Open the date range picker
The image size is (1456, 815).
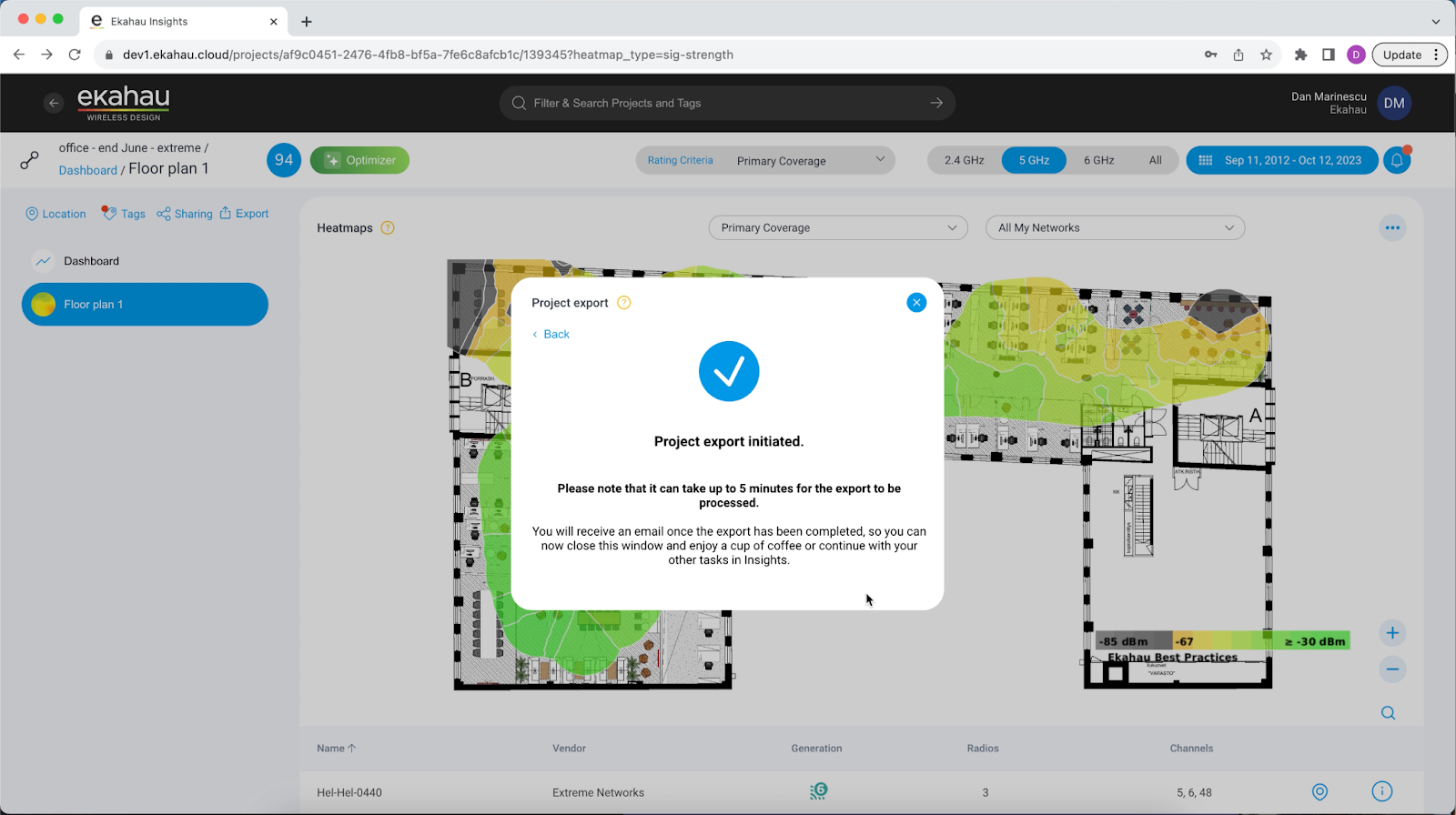(x=1281, y=160)
